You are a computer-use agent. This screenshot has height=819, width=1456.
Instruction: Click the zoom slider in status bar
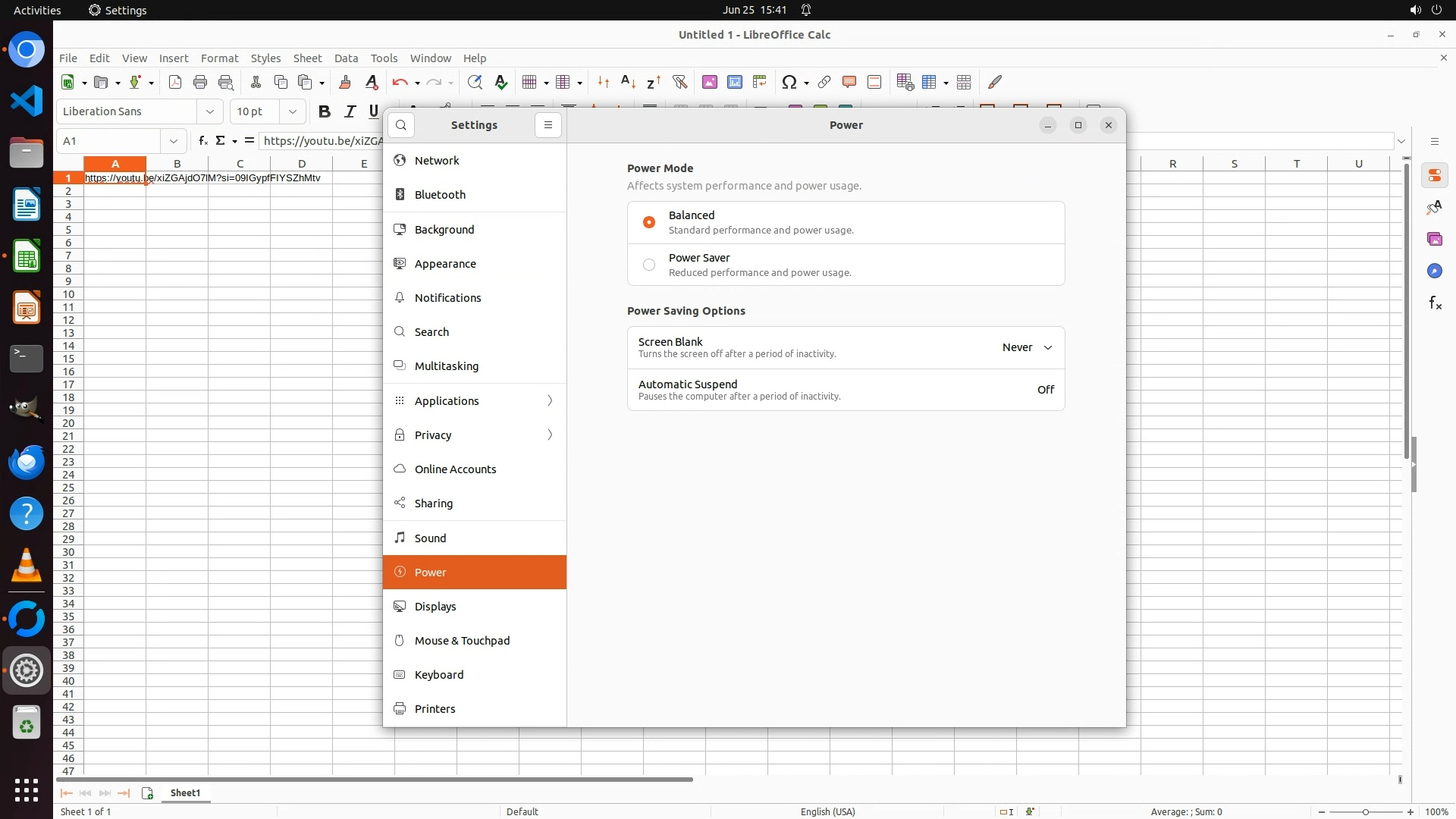point(1365,811)
